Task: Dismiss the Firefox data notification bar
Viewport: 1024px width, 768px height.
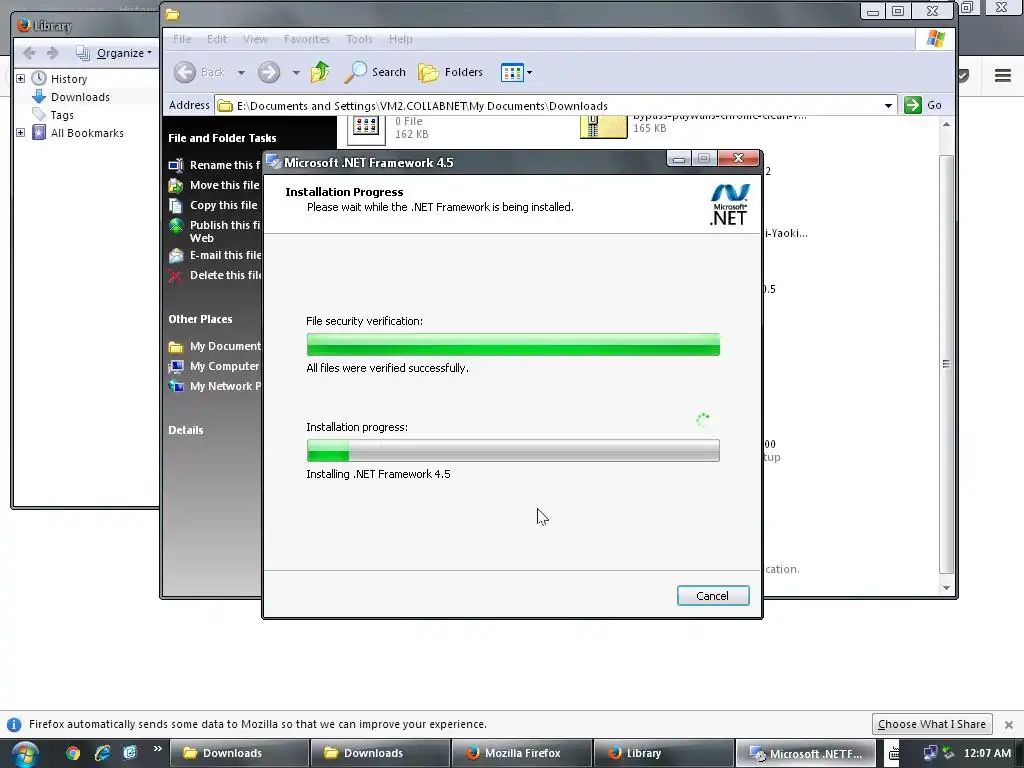Action: (1009, 725)
